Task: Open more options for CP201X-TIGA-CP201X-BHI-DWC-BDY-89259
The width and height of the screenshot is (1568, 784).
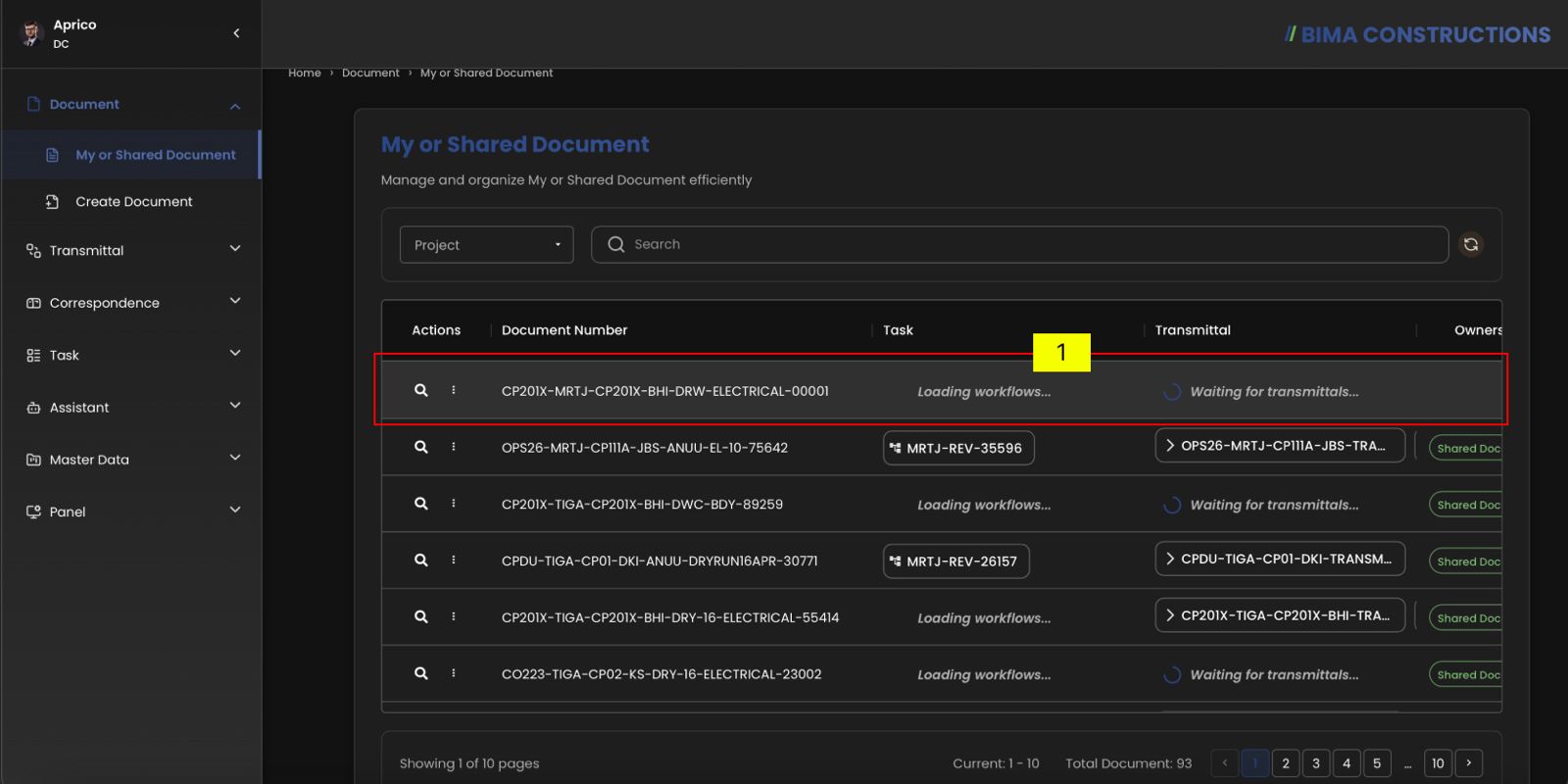Action: pyautogui.click(x=454, y=504)
